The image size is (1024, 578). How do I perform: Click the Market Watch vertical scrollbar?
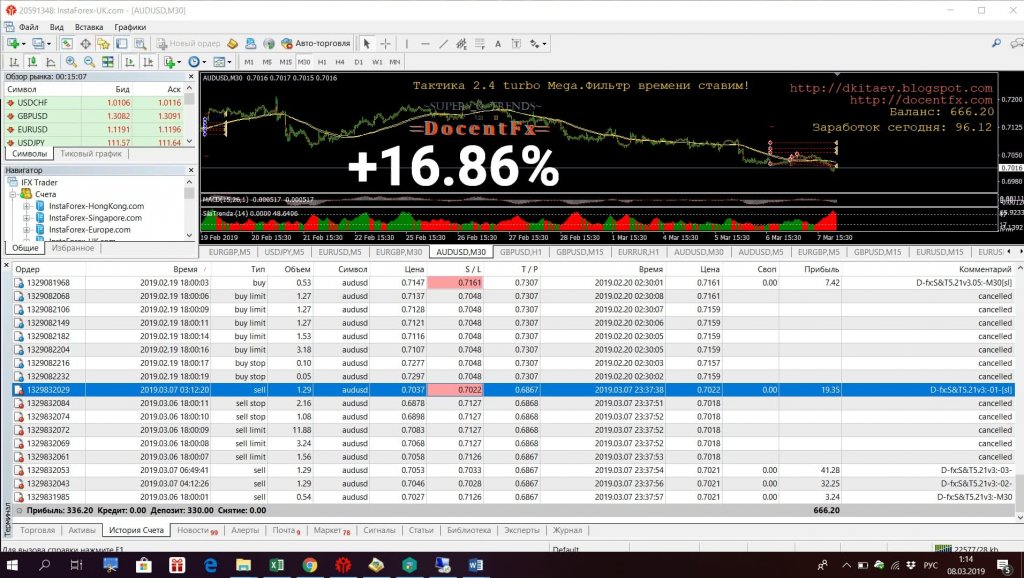189,116
